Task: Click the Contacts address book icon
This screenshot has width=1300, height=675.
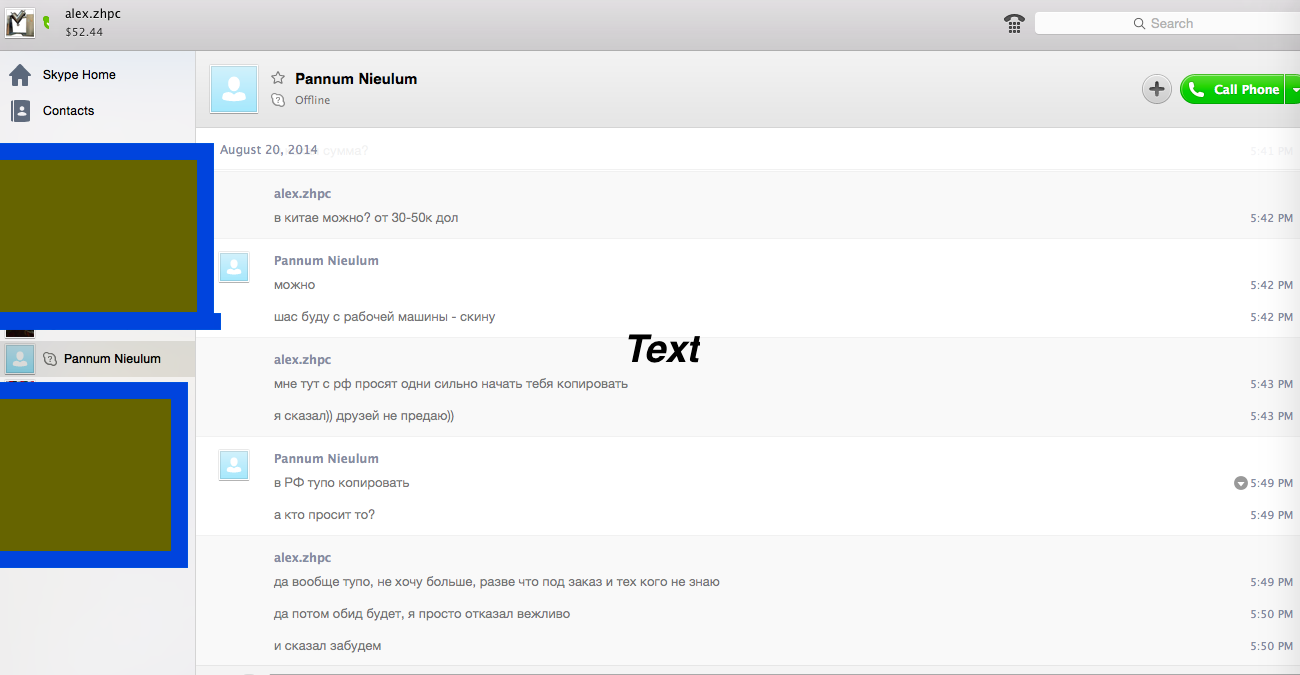Action: pos(20,111)
